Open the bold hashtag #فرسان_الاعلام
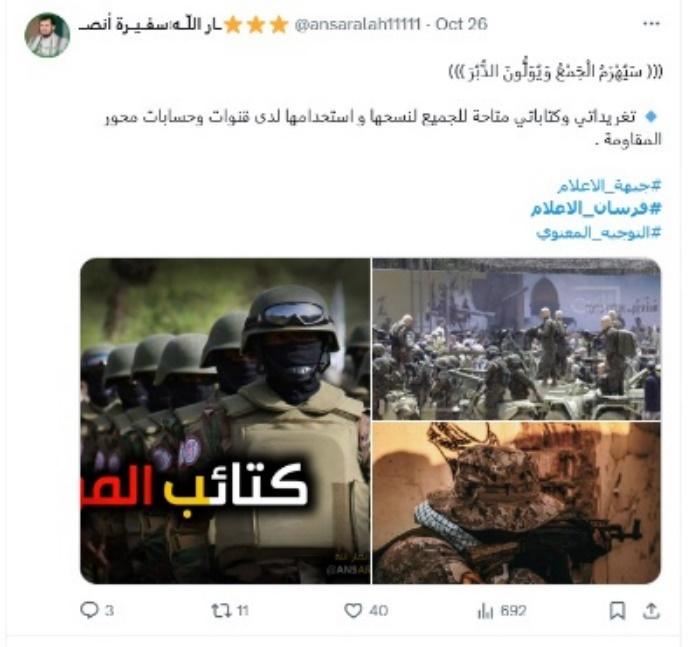The height and width of the screenshot is (647, 699). click(596, 208)
